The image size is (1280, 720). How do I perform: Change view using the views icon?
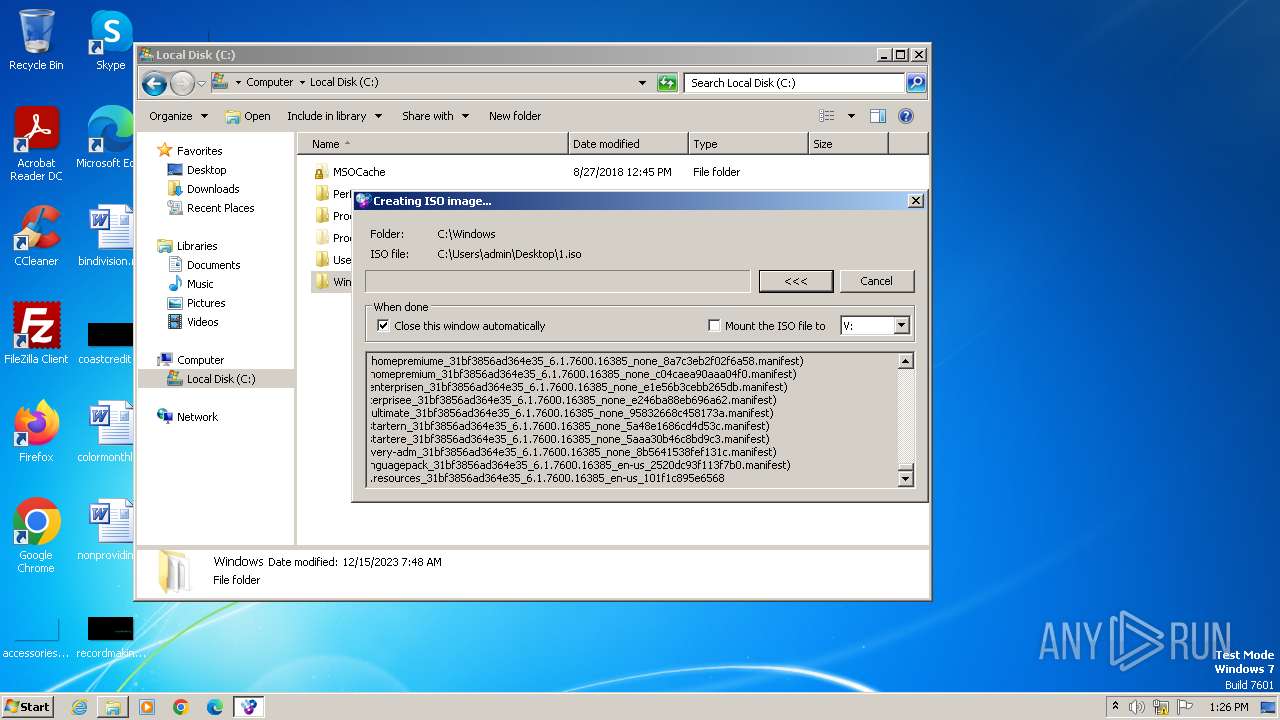tap(826, 116)
